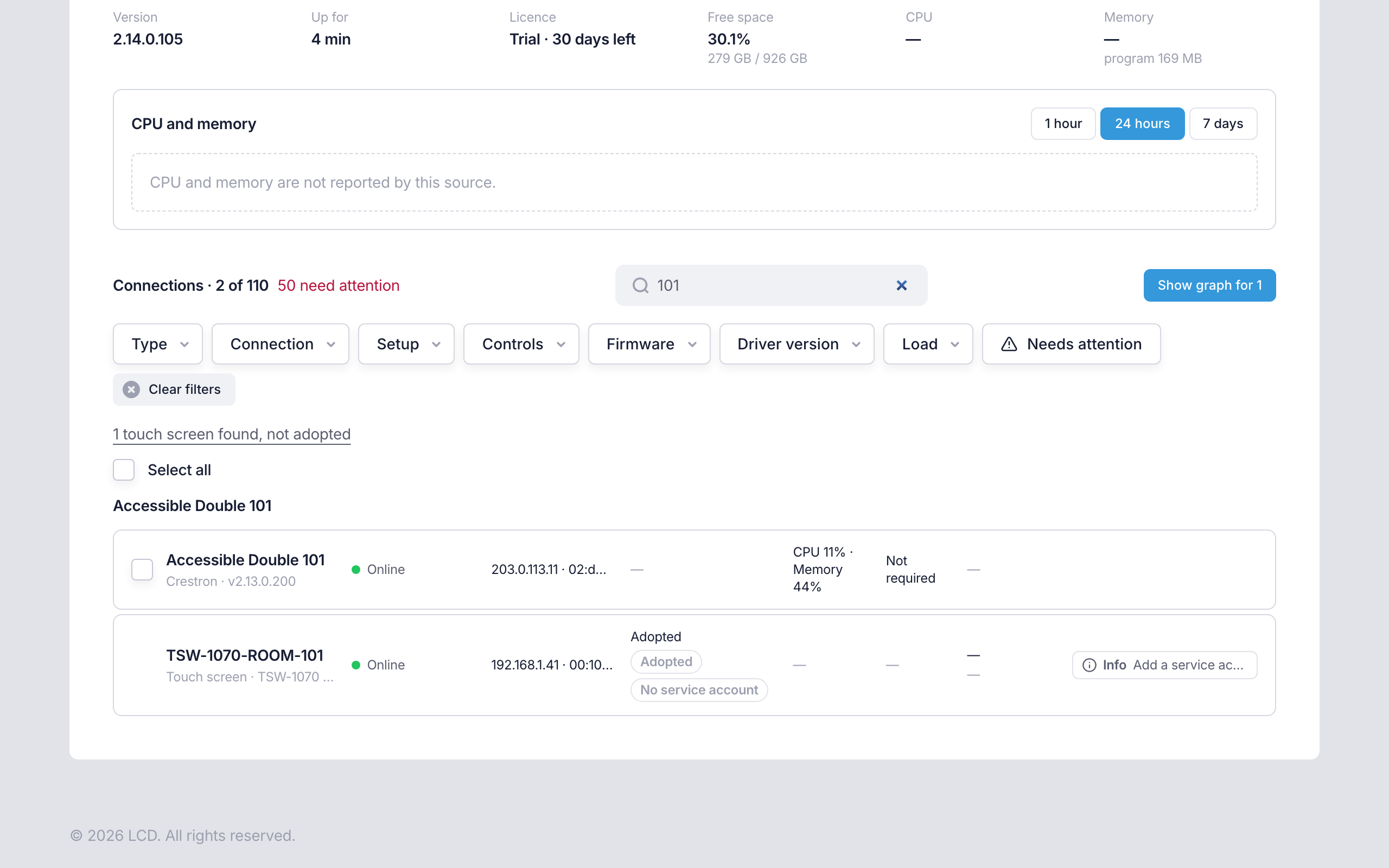The height and width of the screenshot is (868, 1389).
Task: Click the No service account badge
Action: pos(699,690)
